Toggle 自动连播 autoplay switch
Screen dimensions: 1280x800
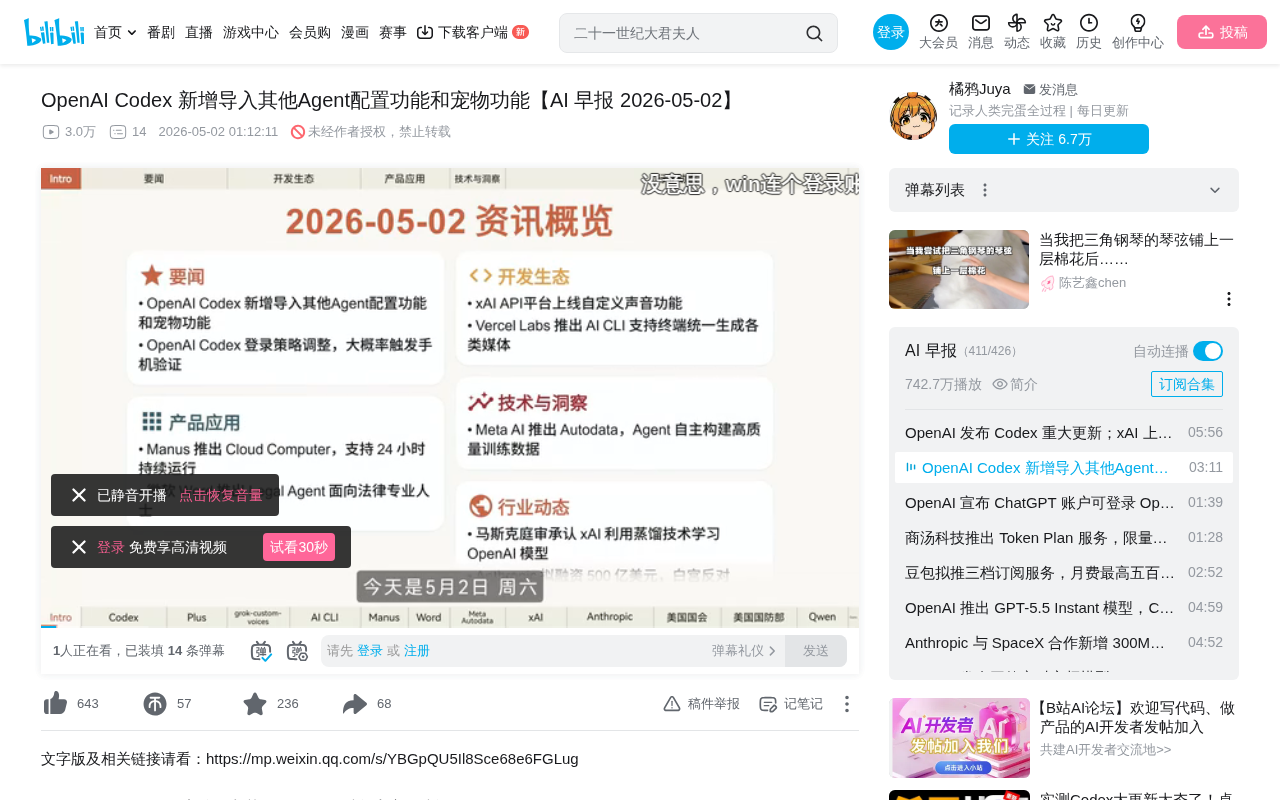click(1208, 351)
